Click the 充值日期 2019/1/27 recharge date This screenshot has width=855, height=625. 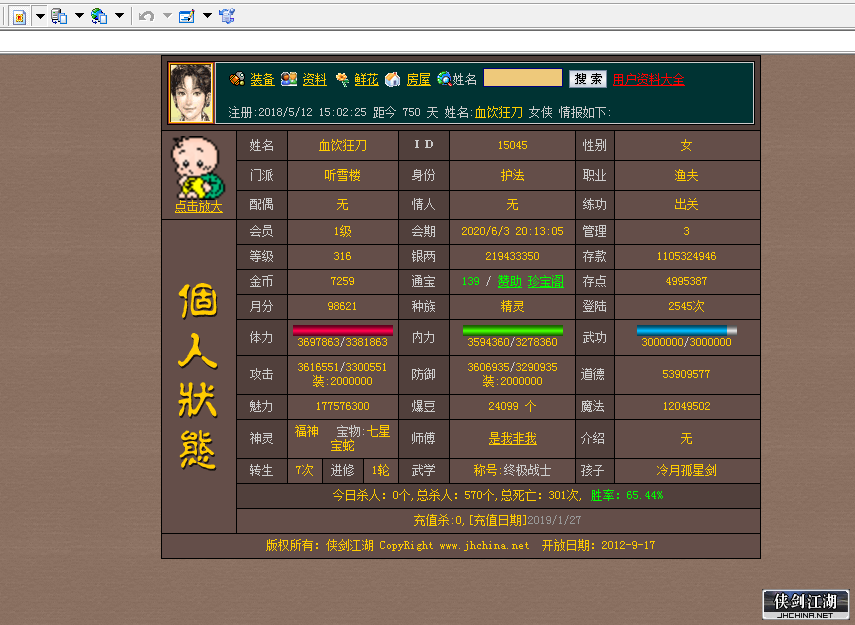pos(525,521)
